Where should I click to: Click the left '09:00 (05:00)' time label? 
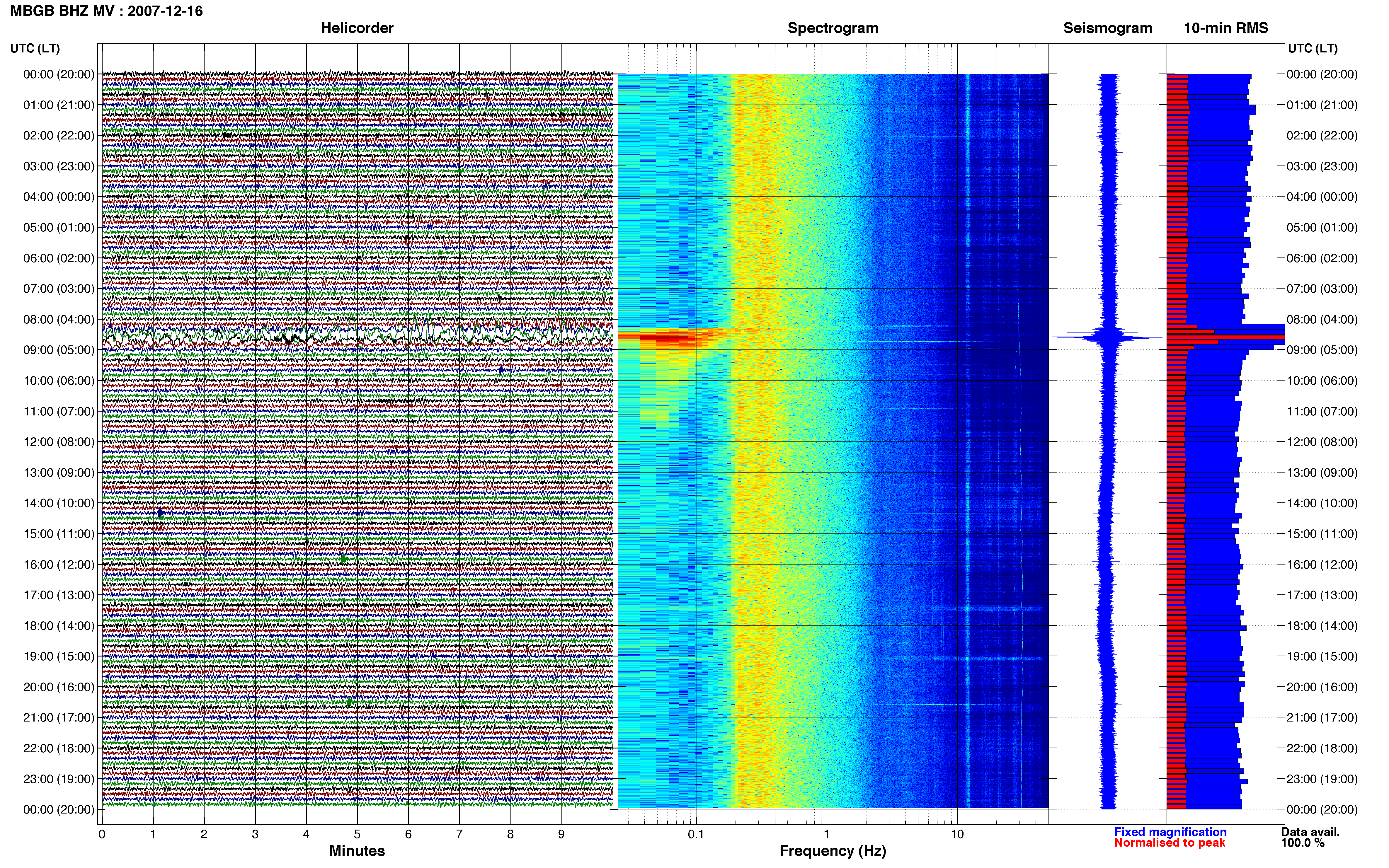(59, 350)
